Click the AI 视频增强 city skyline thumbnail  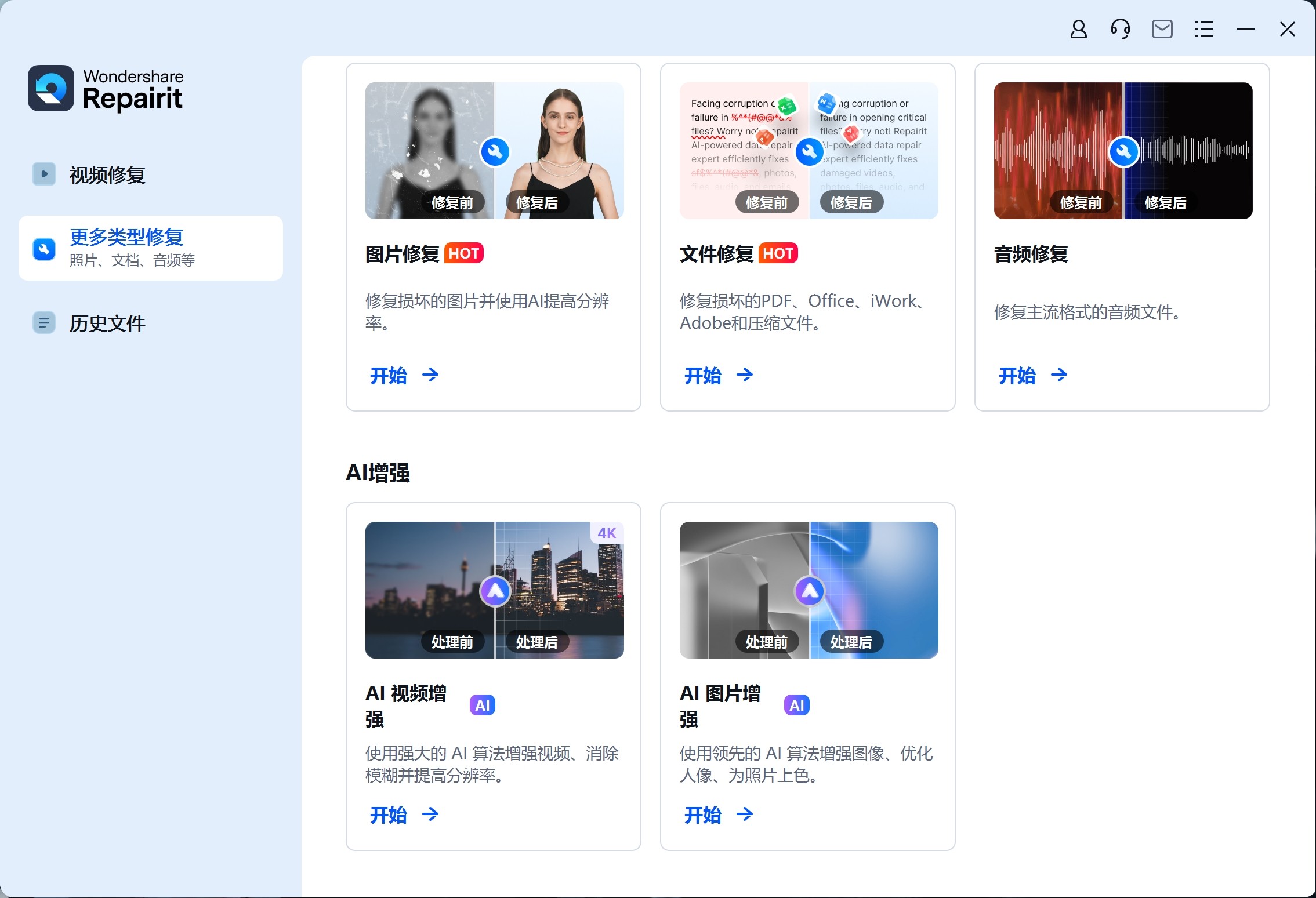(x=495, y=590)
